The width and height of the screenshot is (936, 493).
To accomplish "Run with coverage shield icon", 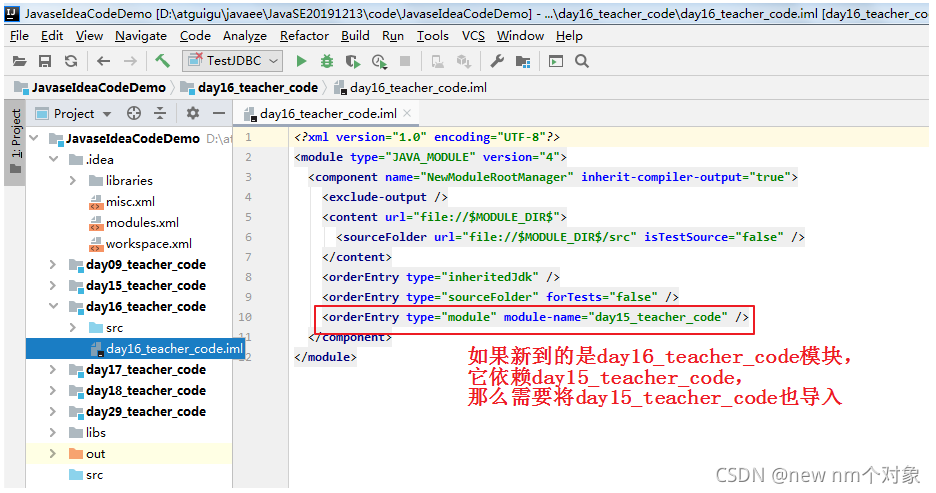I will [x=353, y=61].
